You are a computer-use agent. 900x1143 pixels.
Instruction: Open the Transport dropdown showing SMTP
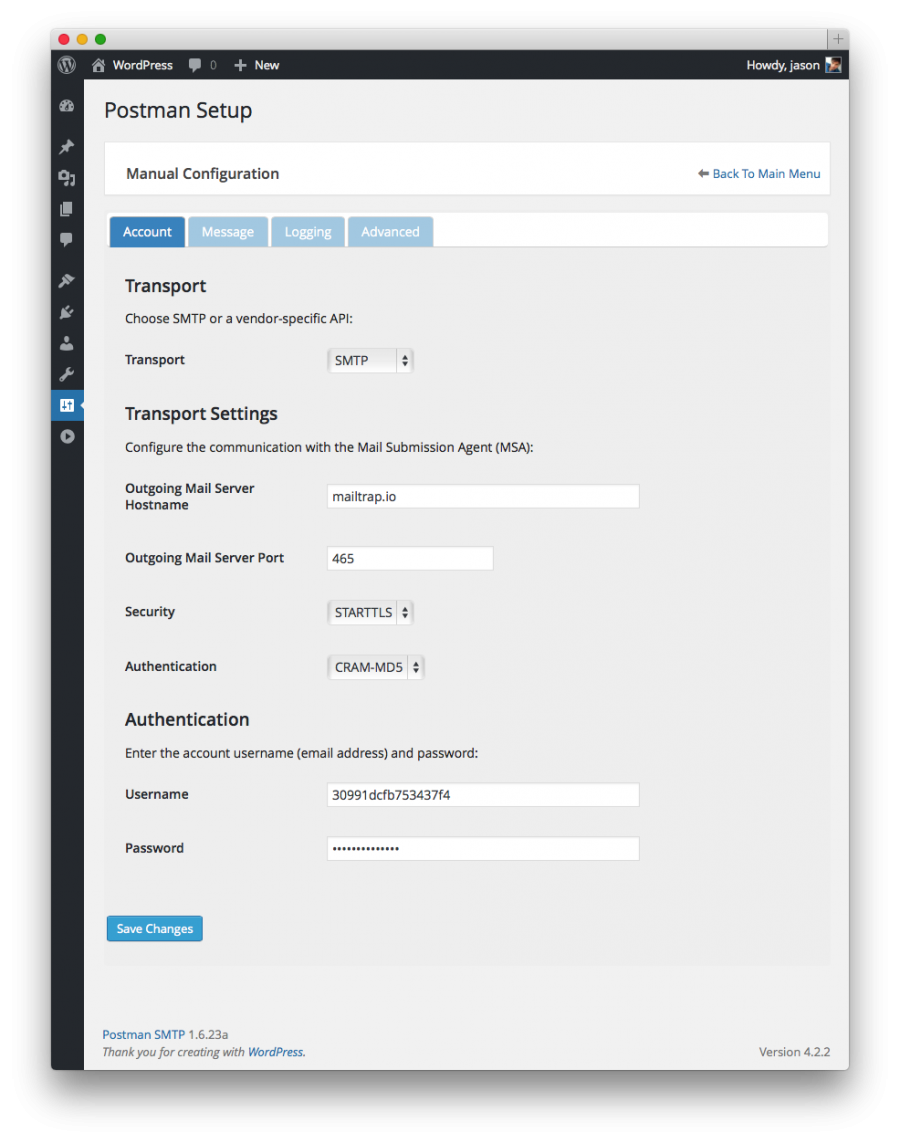(370, 360)
